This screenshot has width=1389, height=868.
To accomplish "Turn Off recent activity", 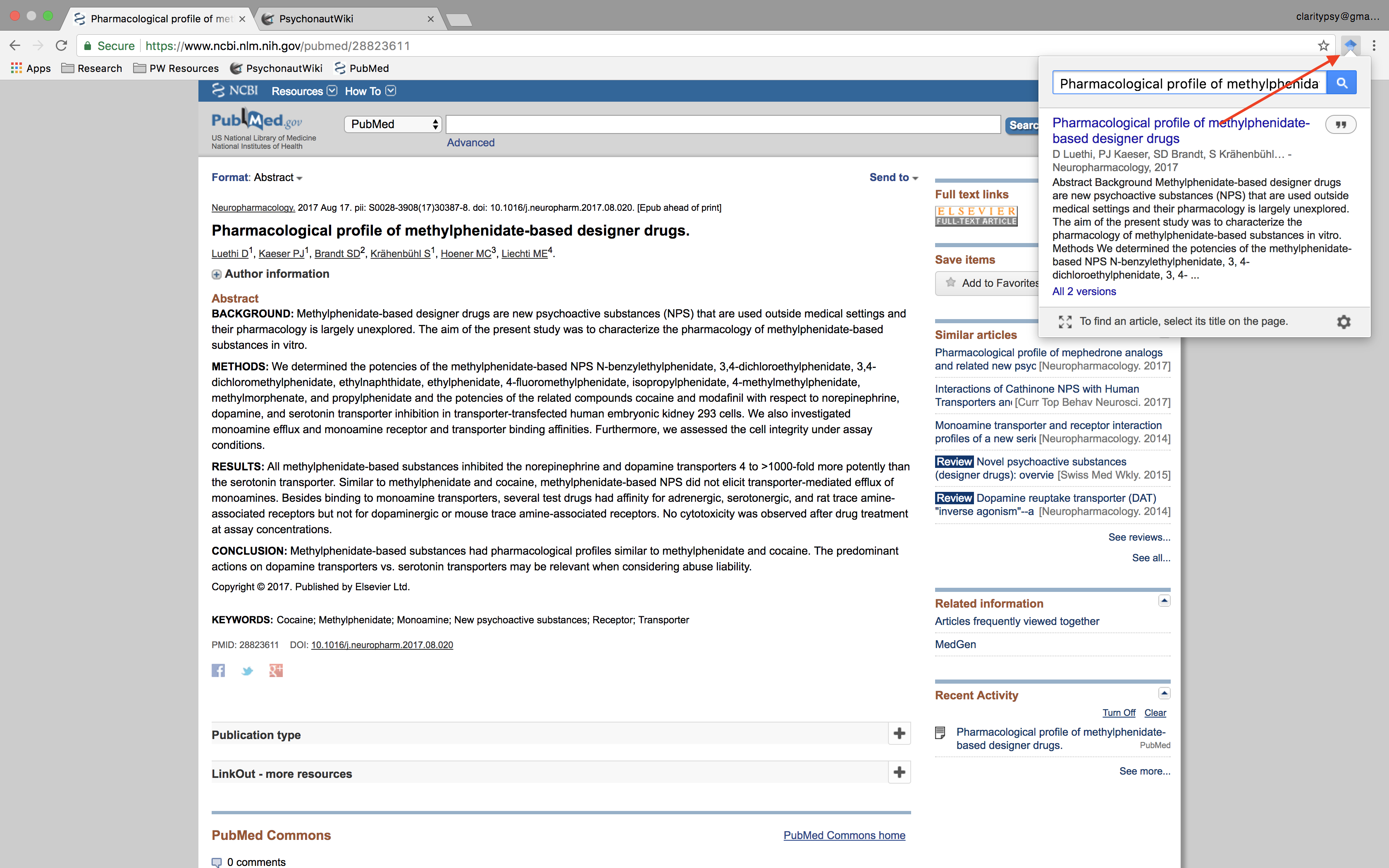I will [1119, 713].
